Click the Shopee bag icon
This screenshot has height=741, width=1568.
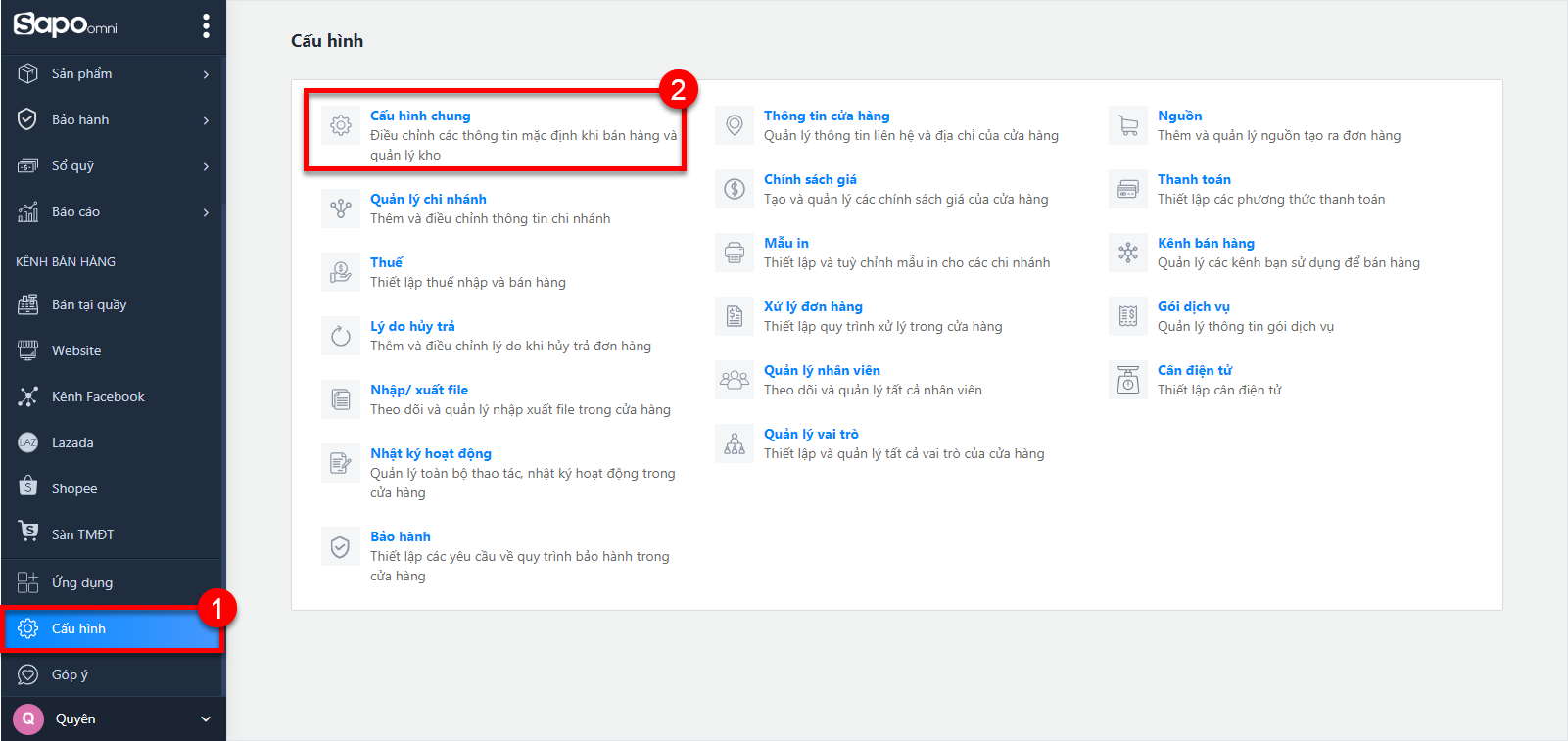point(28,487)
